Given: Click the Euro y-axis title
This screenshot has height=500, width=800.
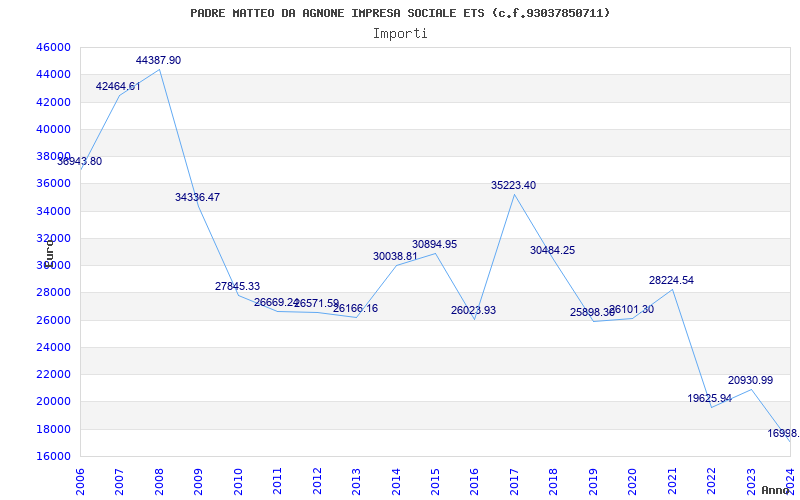Looking at the screenshot, I should coord(48,254).
